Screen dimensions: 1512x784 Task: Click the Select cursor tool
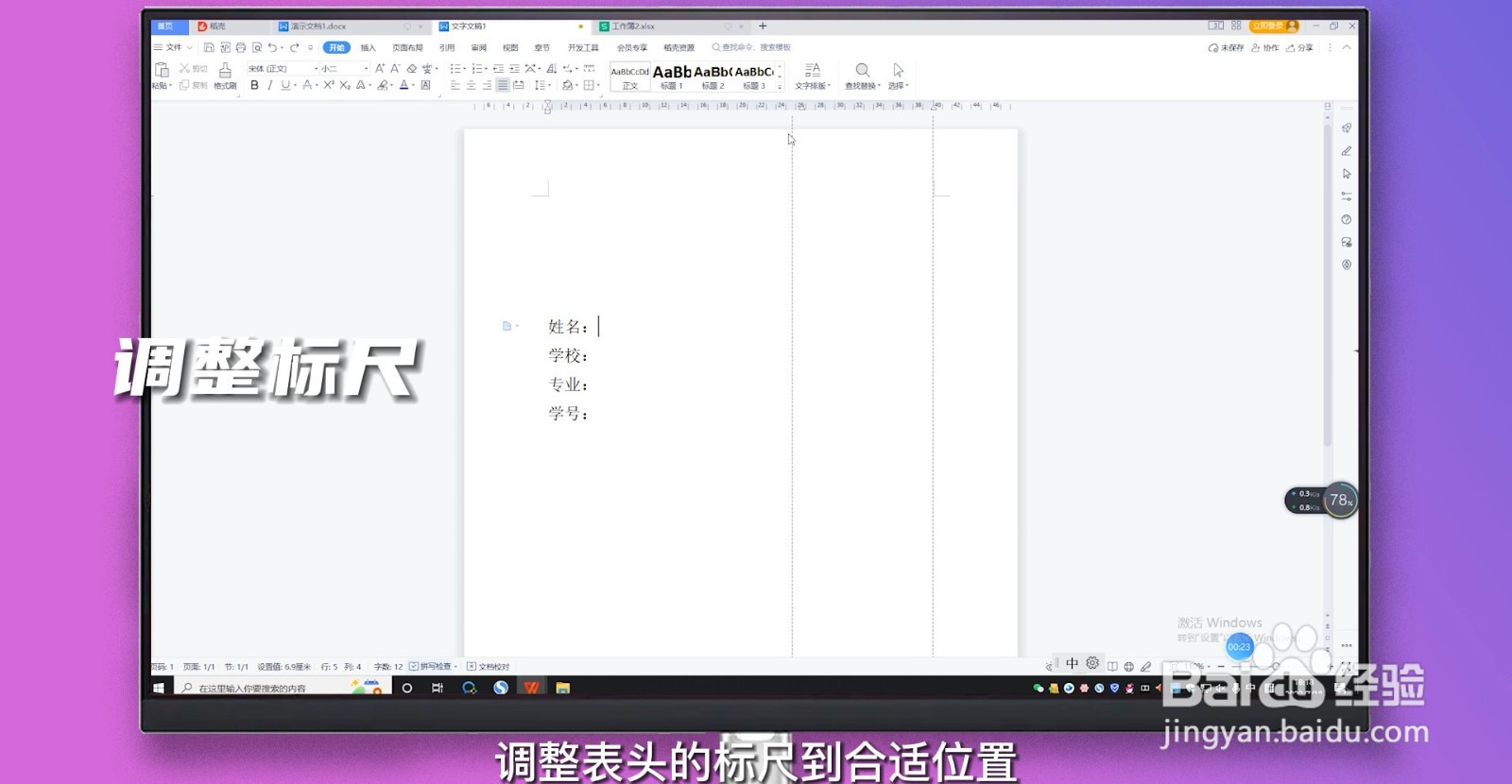pos(898,70)
